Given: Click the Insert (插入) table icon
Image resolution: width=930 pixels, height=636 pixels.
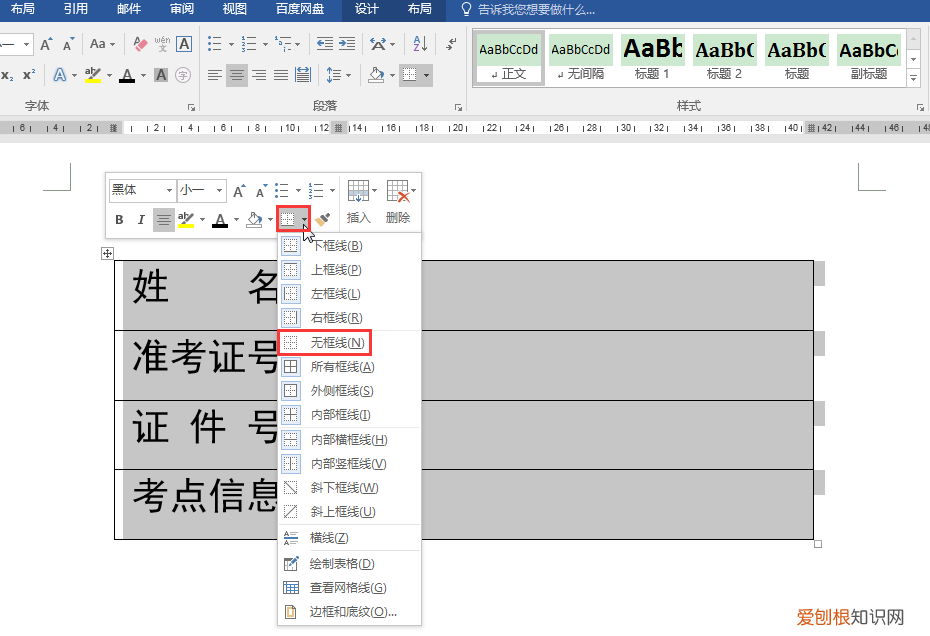Looking at the screenshot, I should (358, 201).
